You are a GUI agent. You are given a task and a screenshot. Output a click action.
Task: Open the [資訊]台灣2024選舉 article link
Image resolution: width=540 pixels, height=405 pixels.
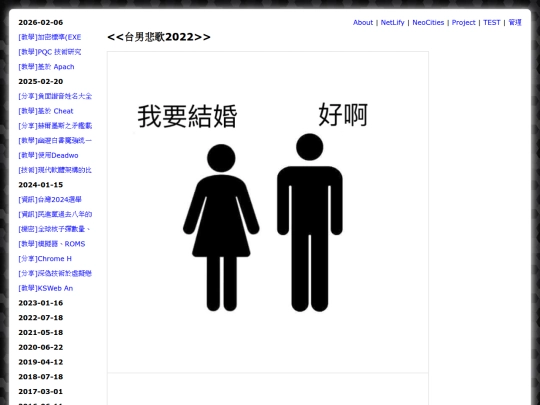click(50, 200)
